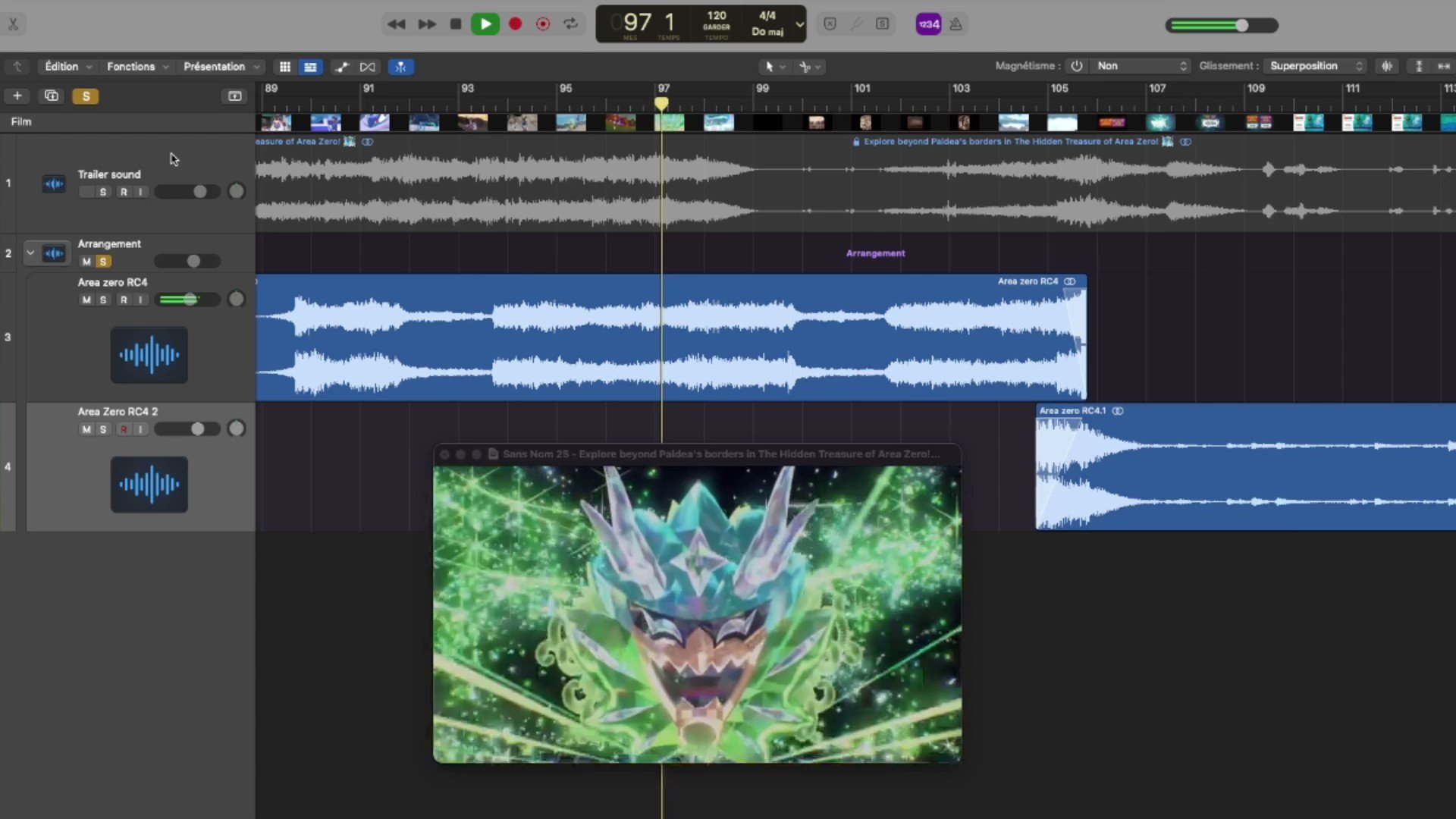Toggle the Cycle loop button
1456x819 pixels.
pyautogui.click(x=571, y=24)
